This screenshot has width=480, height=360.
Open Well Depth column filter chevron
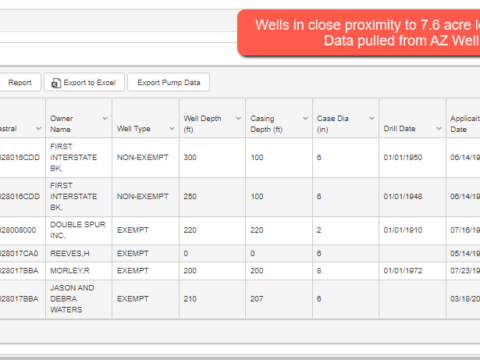pyautogui.click(x=238, y=118)
